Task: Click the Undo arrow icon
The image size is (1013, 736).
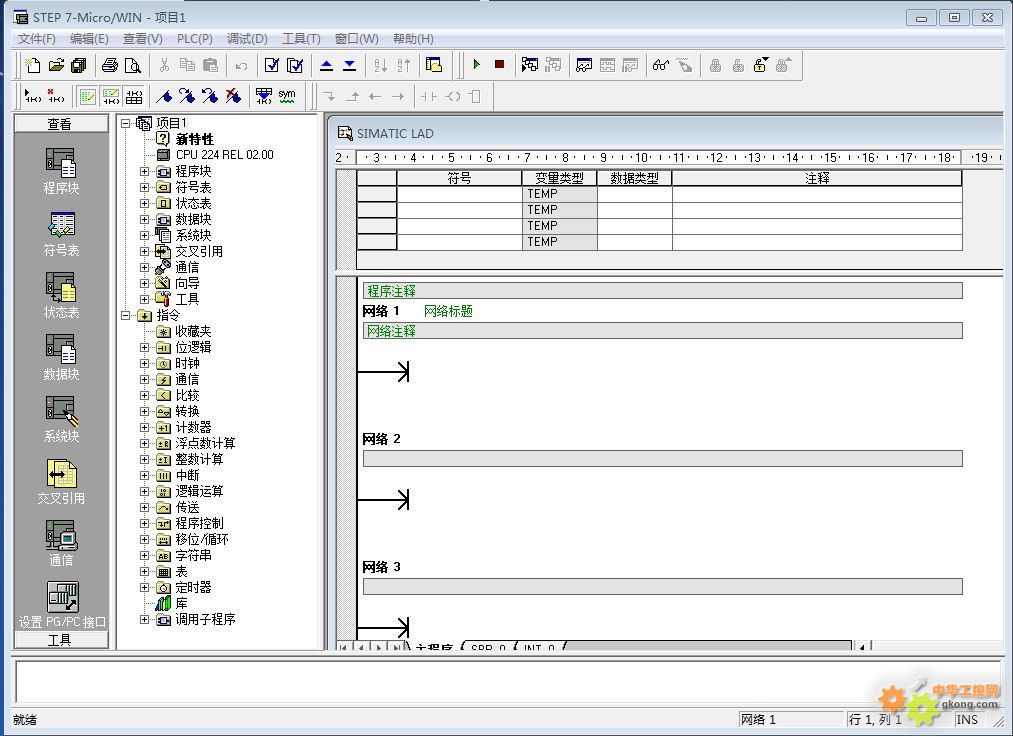Action: tap(241, 65)
